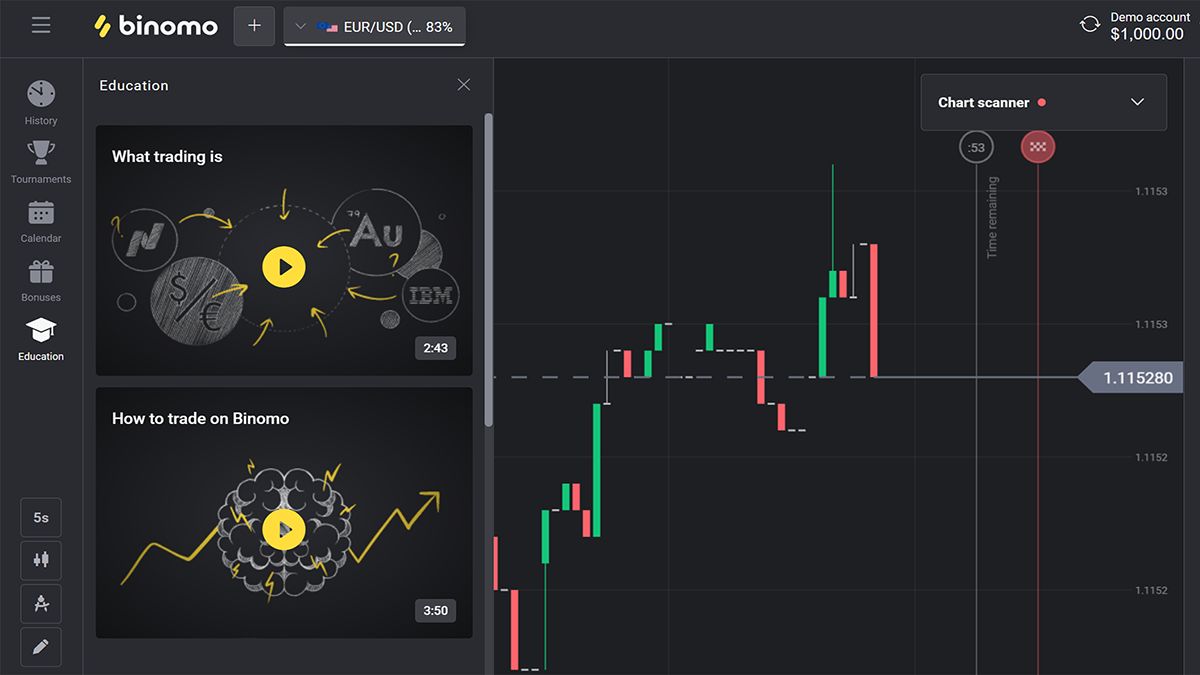Expand the Chart scanner panel
The image size is (1200, 675).
(x=1043, y=102)
